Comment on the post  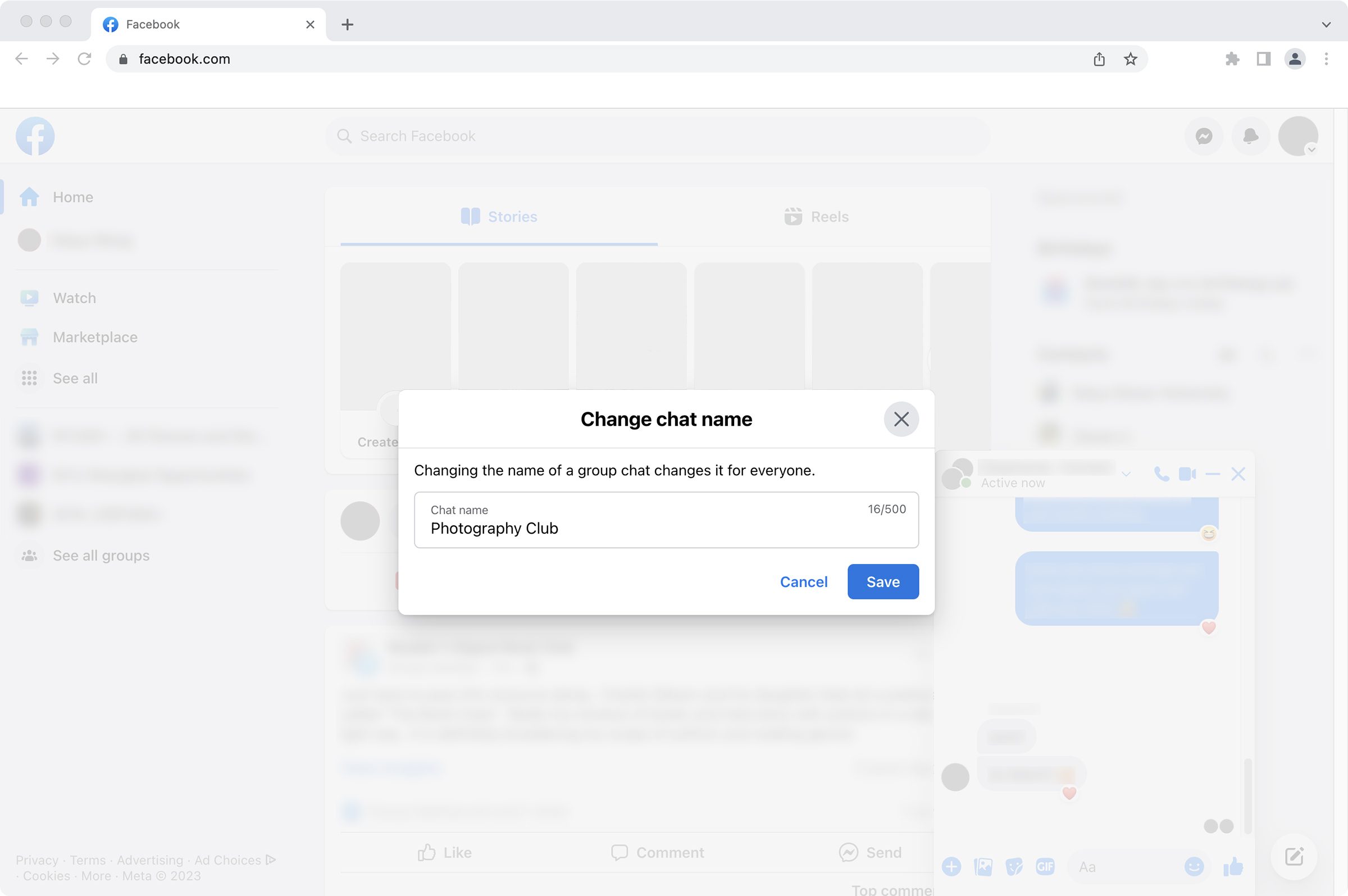[x=657, y=852]
